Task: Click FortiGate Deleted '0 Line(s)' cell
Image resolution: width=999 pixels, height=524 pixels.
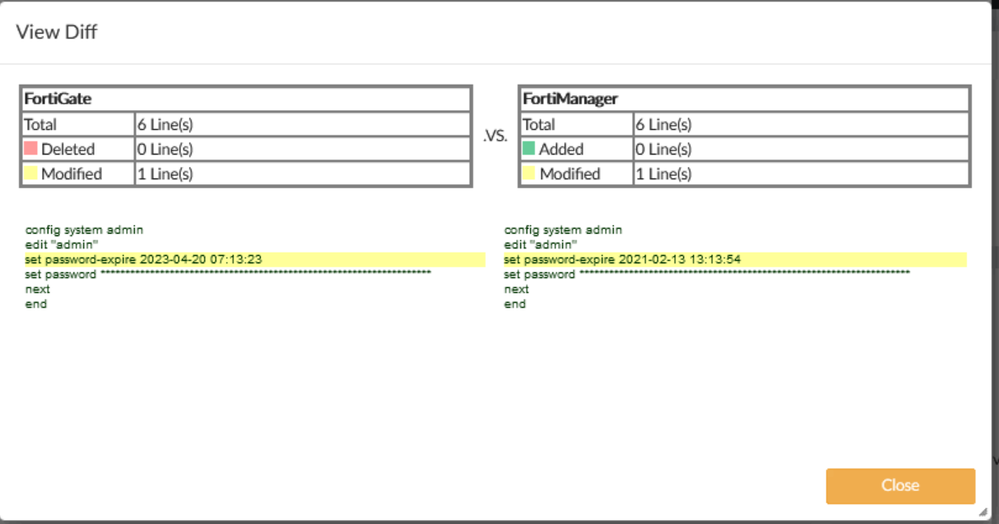Action: [x=303, y=149]
